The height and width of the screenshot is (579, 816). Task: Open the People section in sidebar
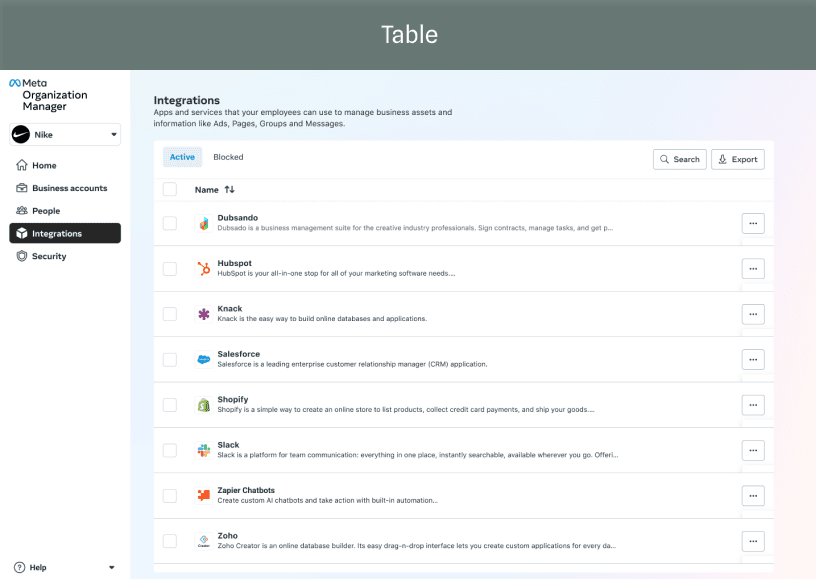tap(45, 210)
